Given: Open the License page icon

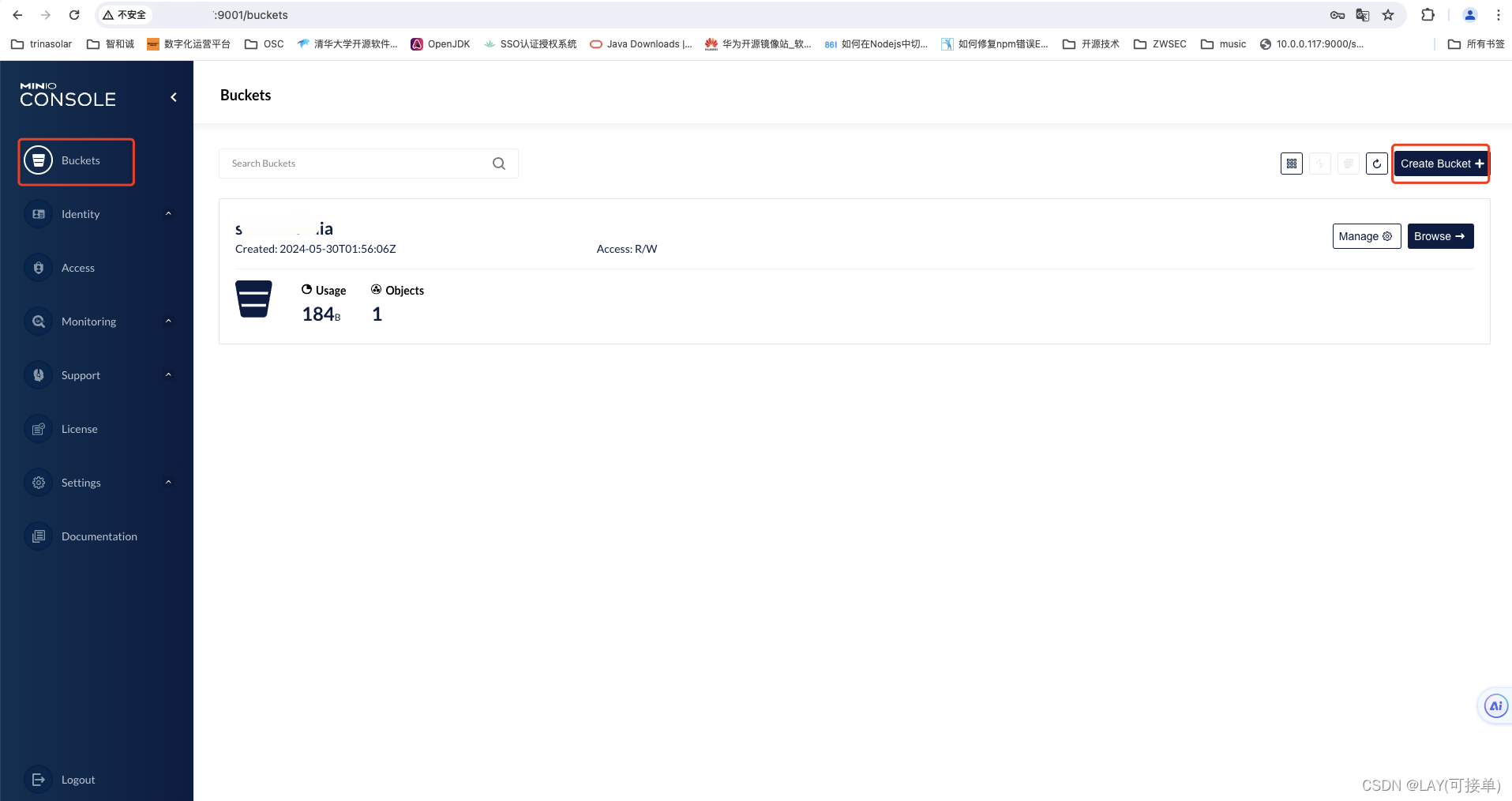Looking at the screenshot, I should point(38,428).
